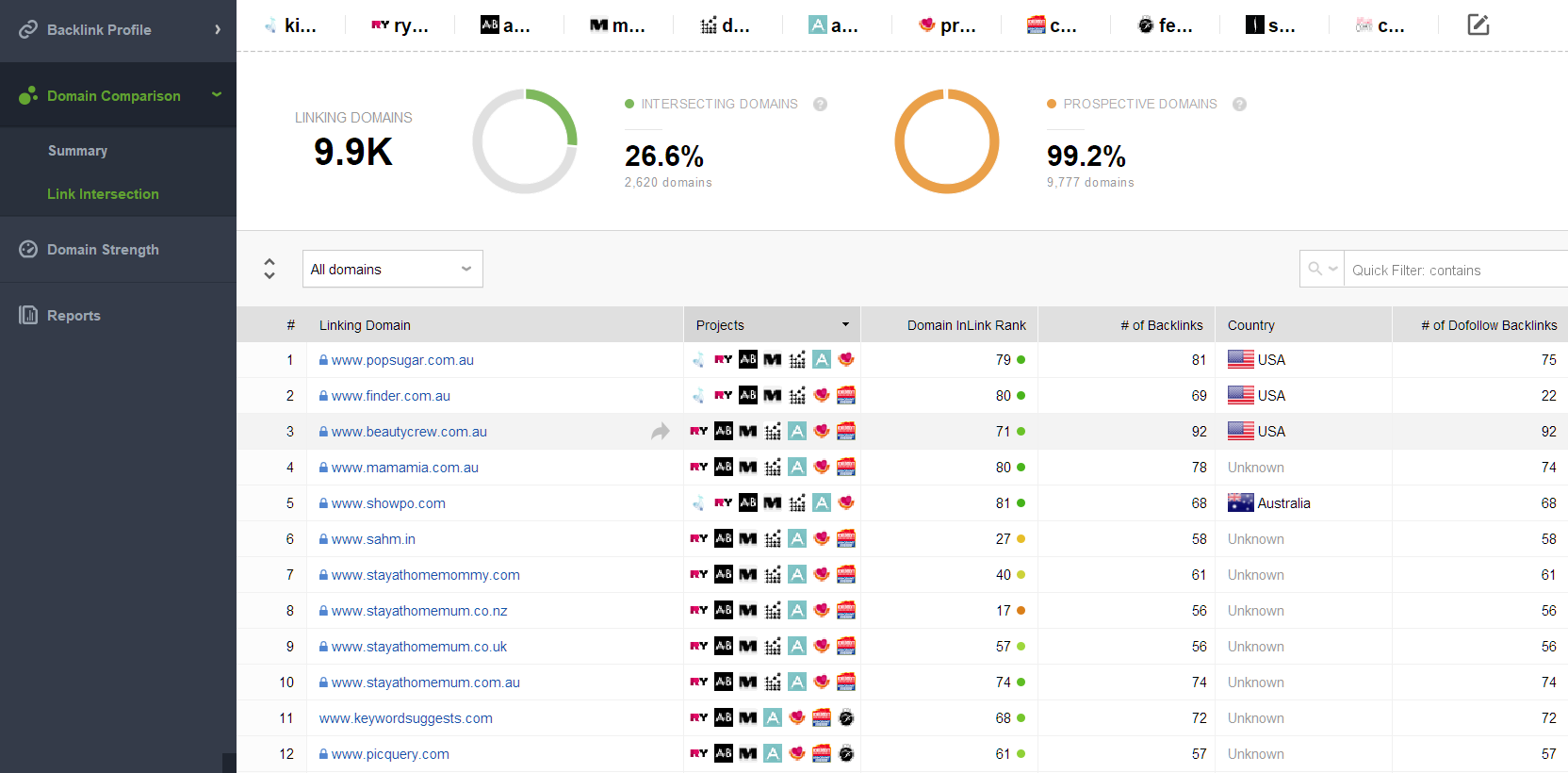Click the black M project icon in finder row
This screenshot has width=1568, height=773.
click(773, 395)
